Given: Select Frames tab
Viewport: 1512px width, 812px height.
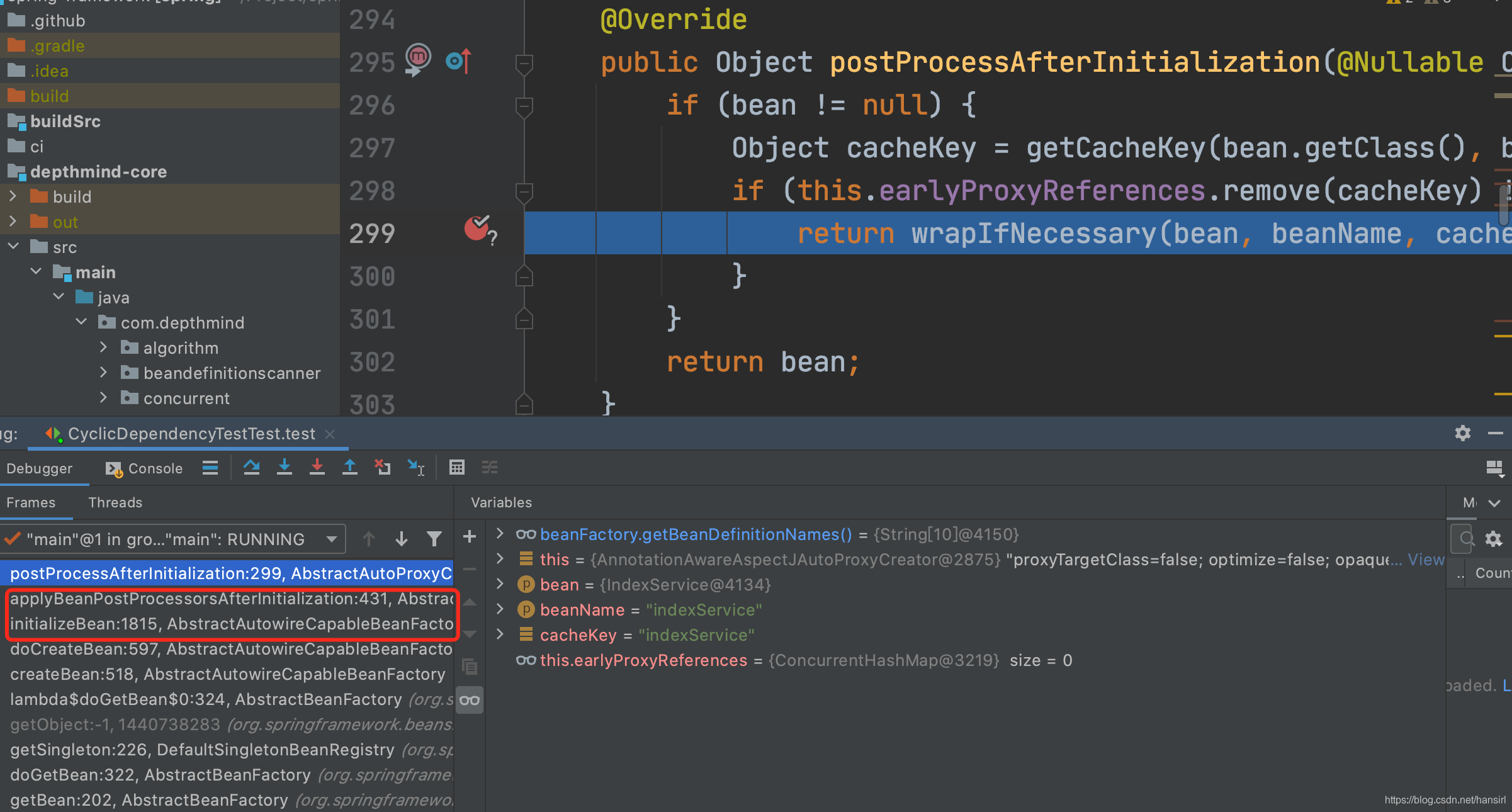Looking at the screenshot, I should (31, 502).
